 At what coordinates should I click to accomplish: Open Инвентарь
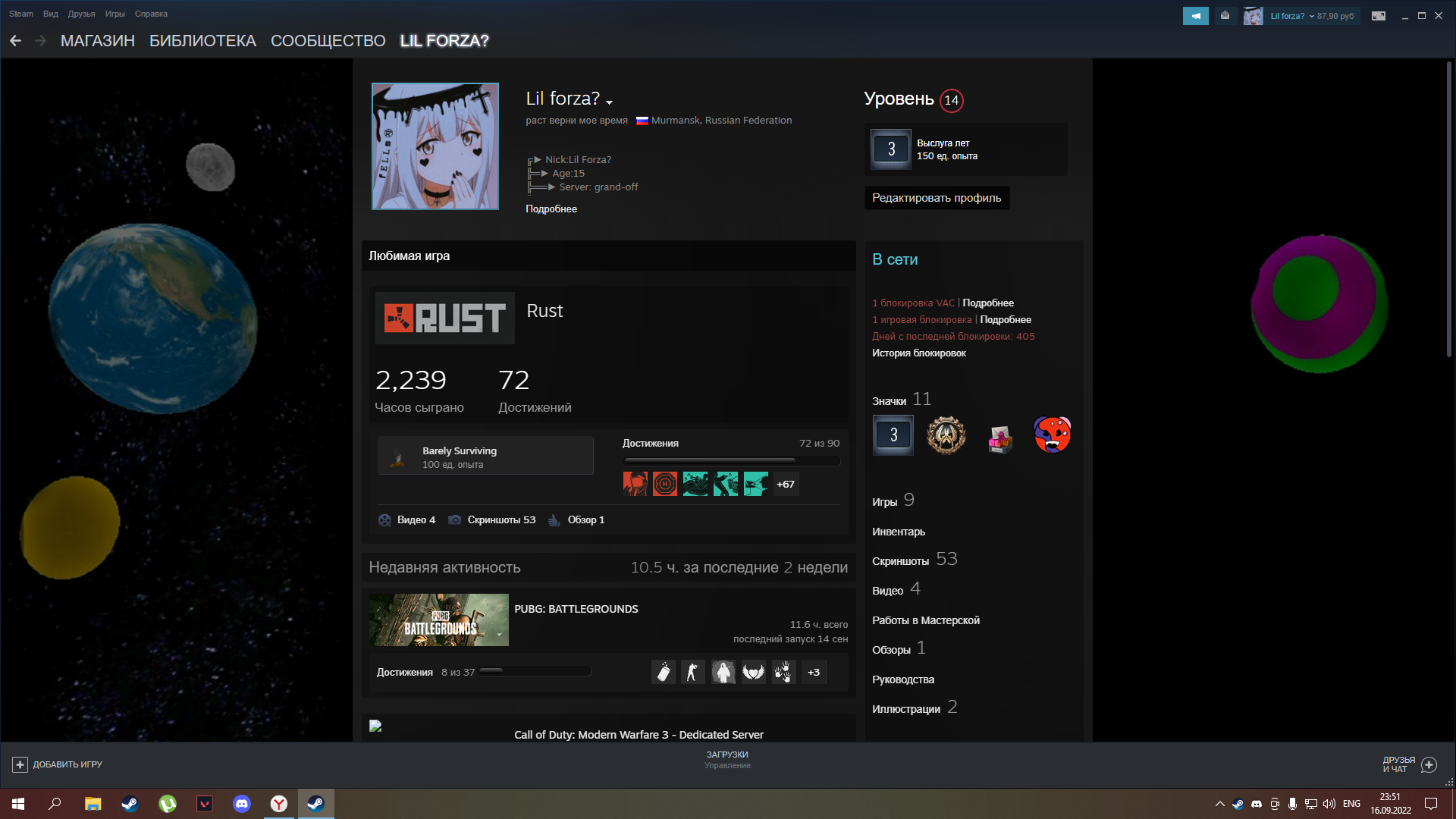point(899,532)
